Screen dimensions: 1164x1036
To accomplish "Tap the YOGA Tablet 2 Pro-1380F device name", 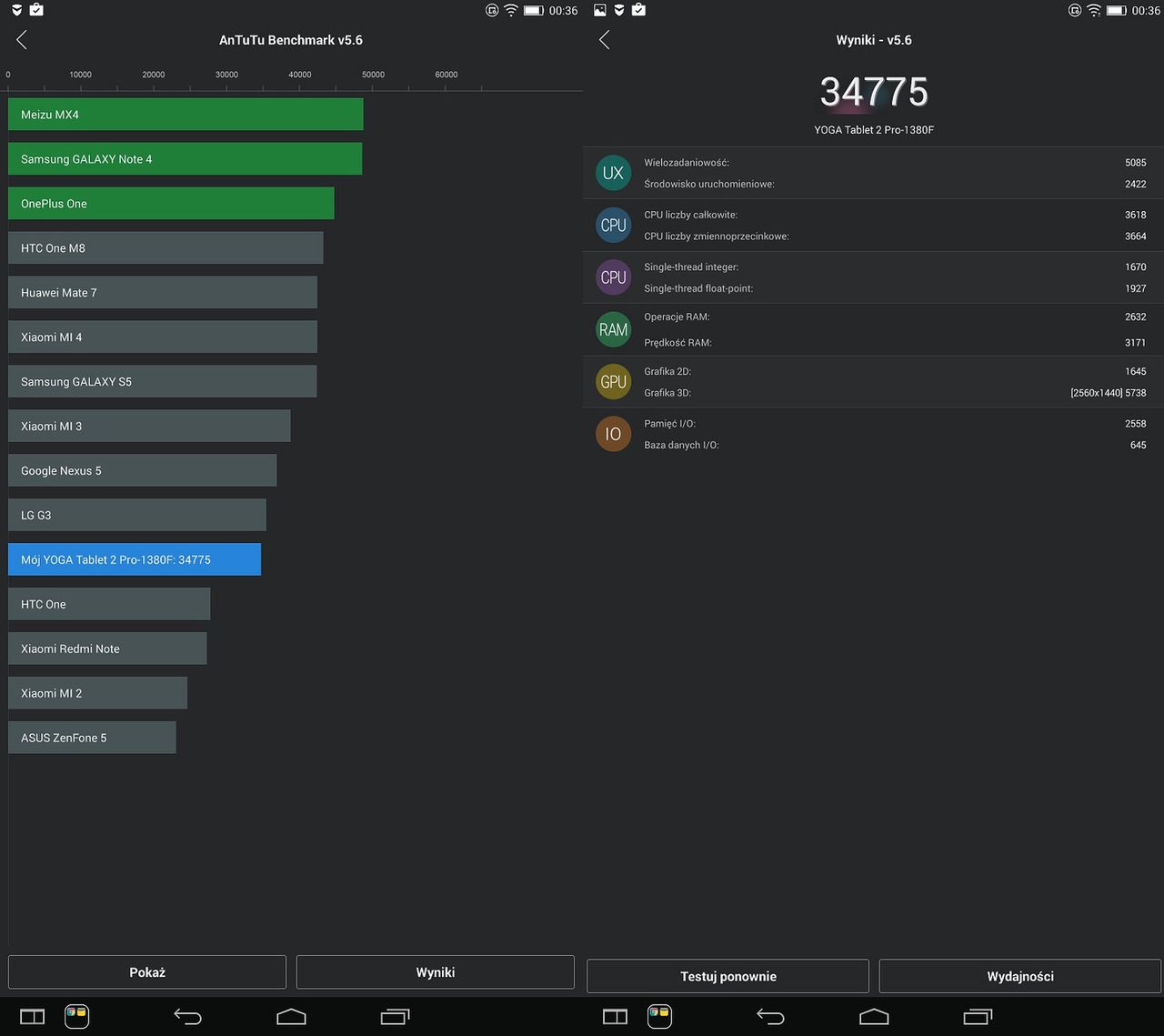I will (x=874, y=130).
